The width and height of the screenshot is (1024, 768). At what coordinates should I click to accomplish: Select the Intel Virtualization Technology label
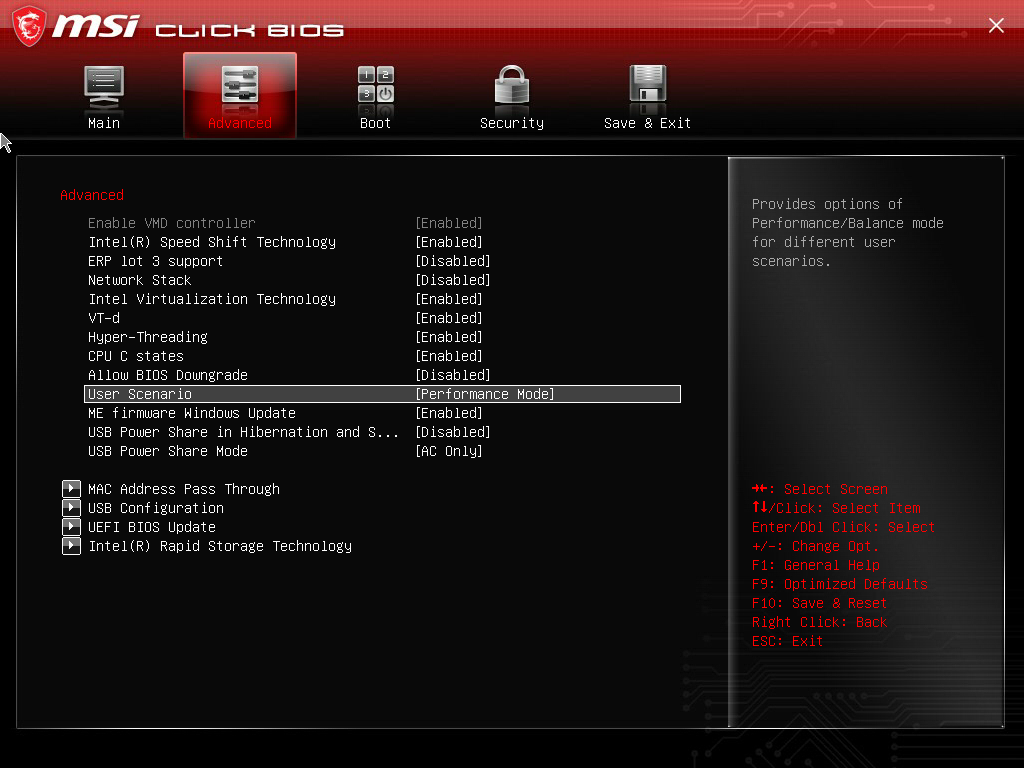212,299
